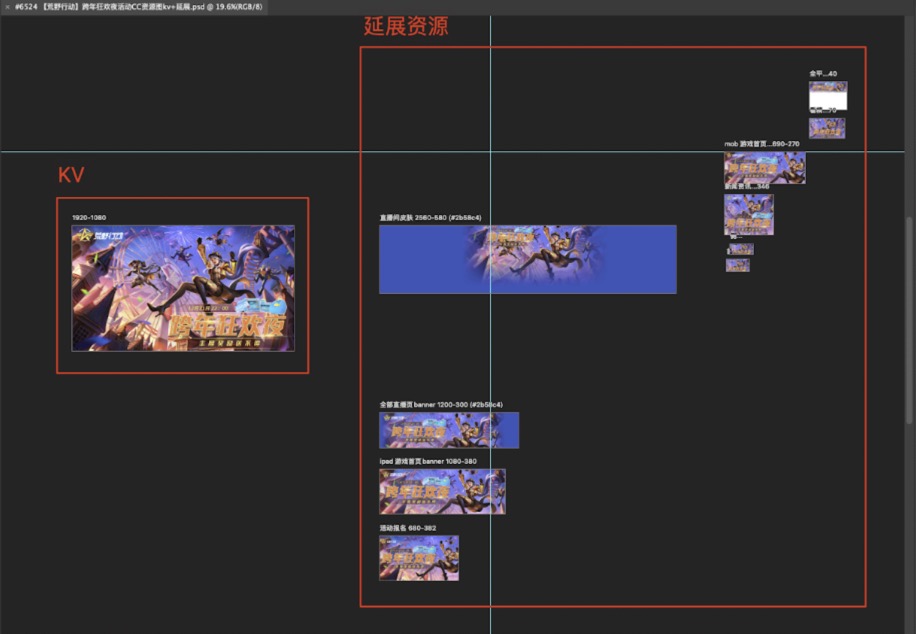Screen dimensions: 916x634
Task: Click the mob 游戏首页 artboard image
Action: click(765, 168)
